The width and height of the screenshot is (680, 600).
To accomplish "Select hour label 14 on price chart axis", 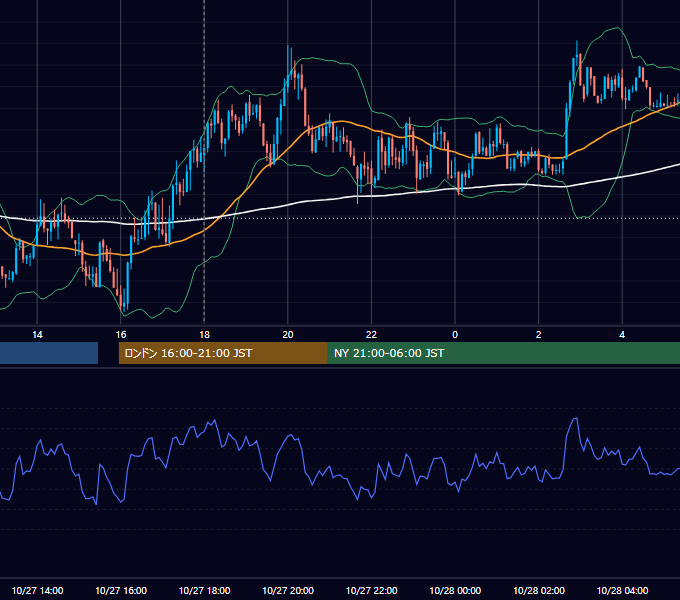I will pos(37,335).
